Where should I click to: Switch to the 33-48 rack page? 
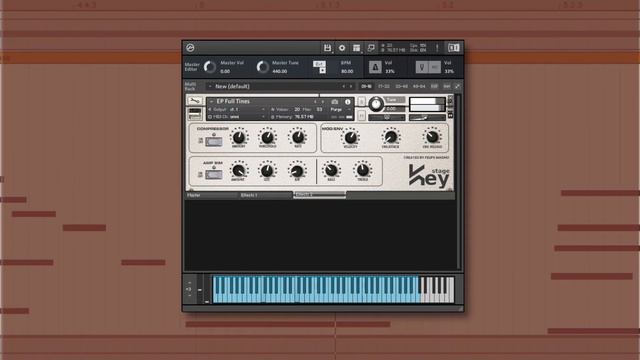coord(401,87)
